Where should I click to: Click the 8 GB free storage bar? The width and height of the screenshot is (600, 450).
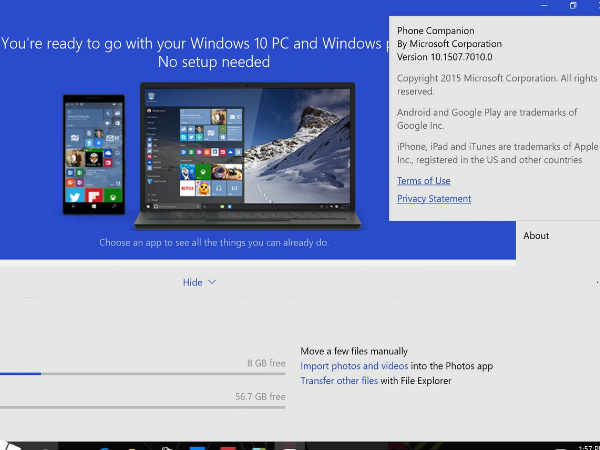[142, 374]
